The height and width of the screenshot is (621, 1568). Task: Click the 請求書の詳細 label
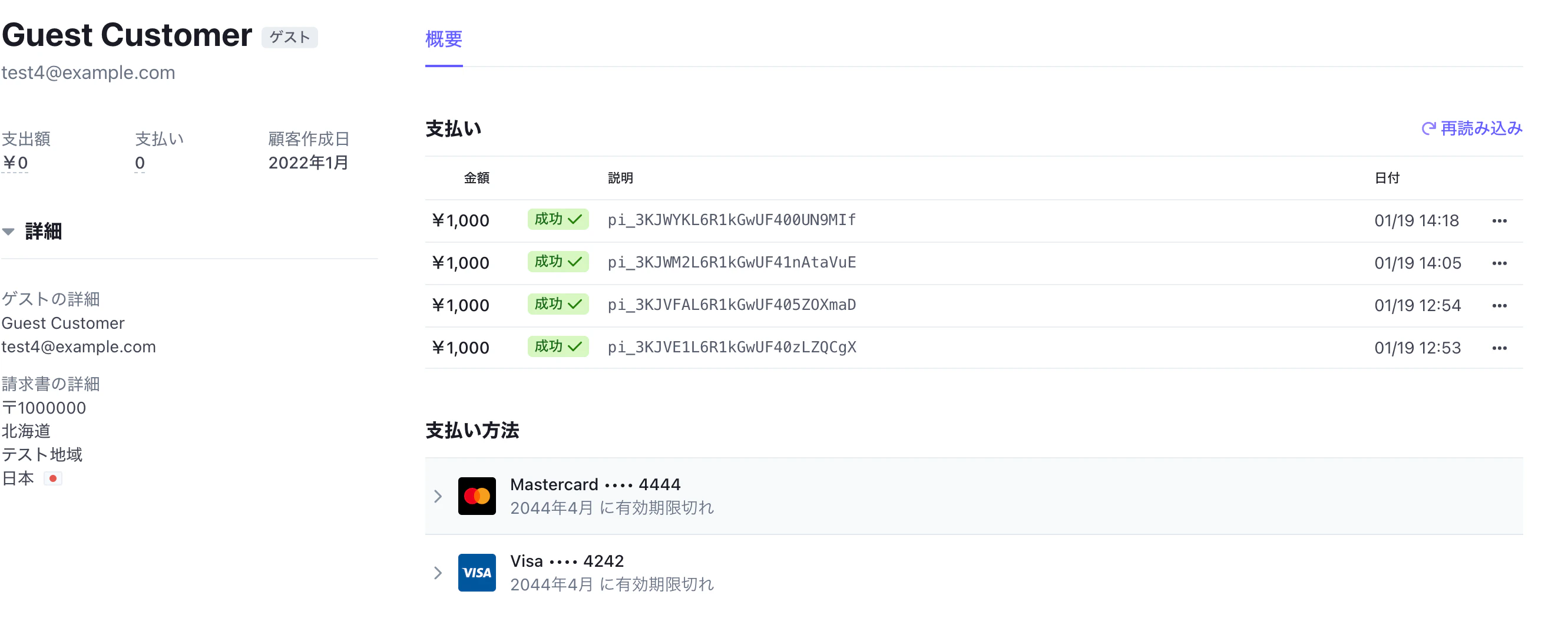pyautogui.click(x=51, y=384)
